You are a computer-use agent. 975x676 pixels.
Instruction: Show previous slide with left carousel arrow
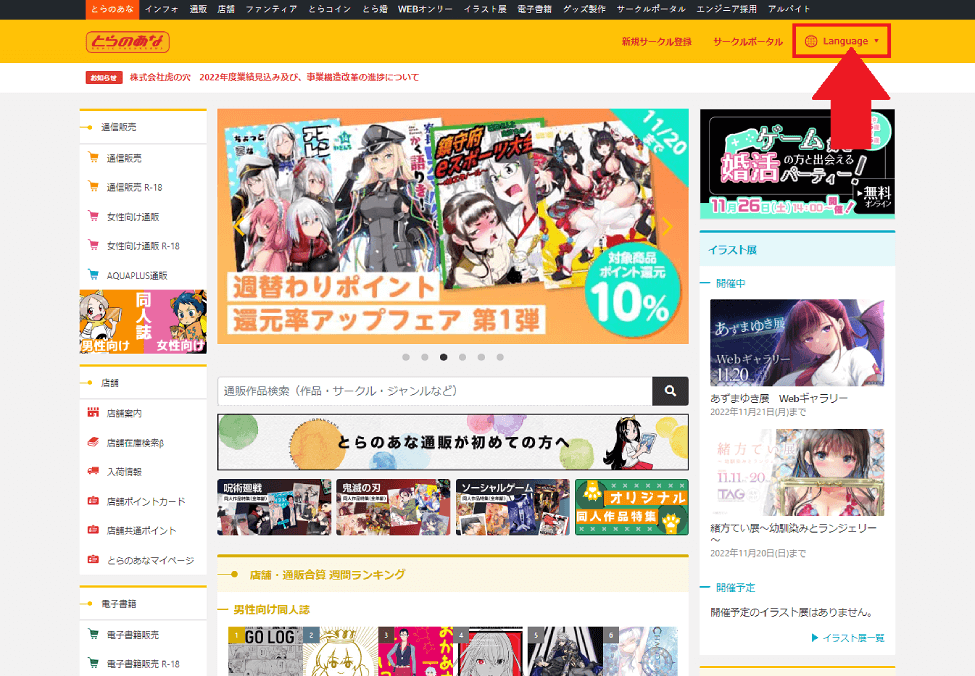(x=239, y=226)
